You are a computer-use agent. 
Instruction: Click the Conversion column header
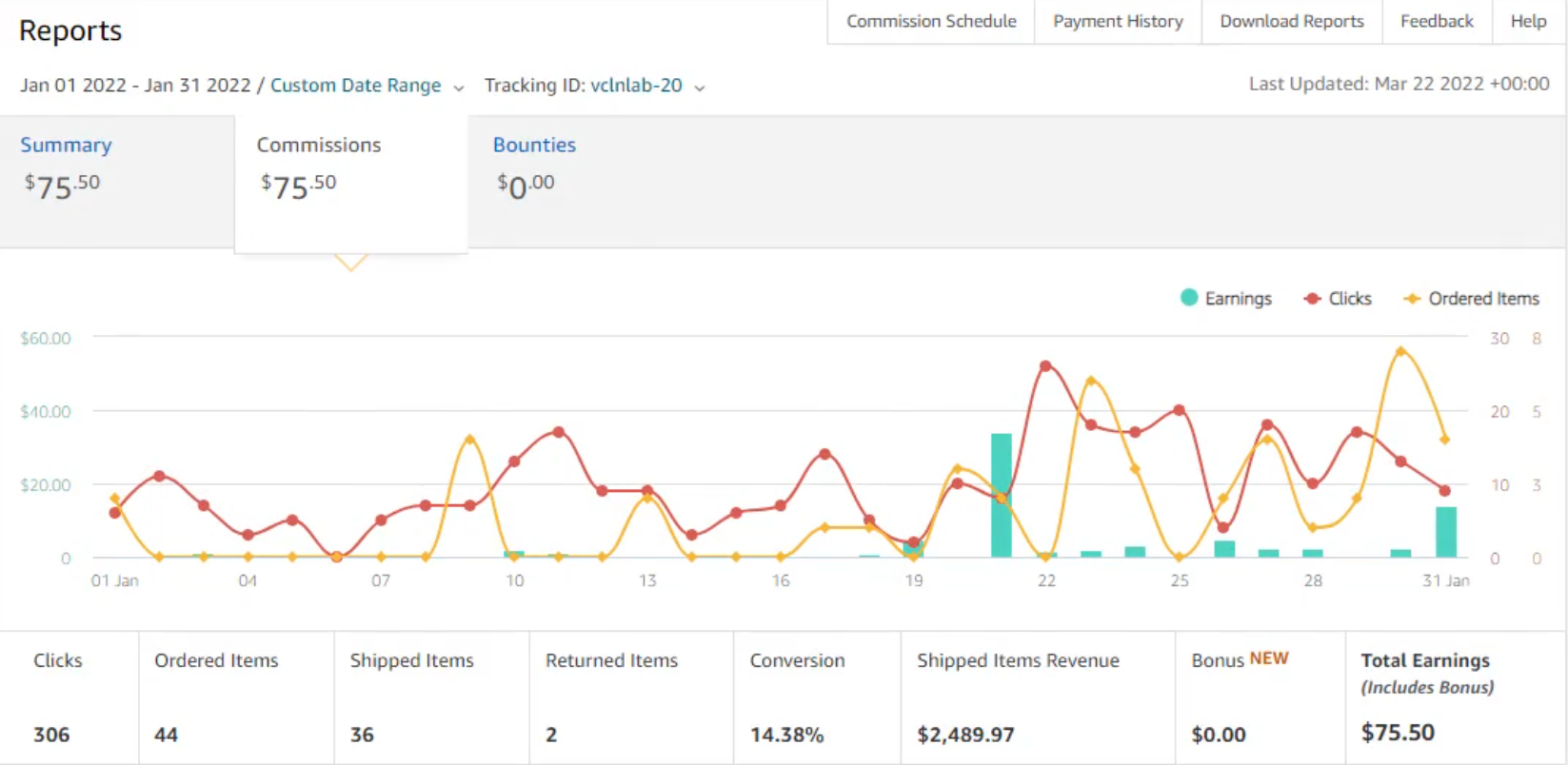797,660
